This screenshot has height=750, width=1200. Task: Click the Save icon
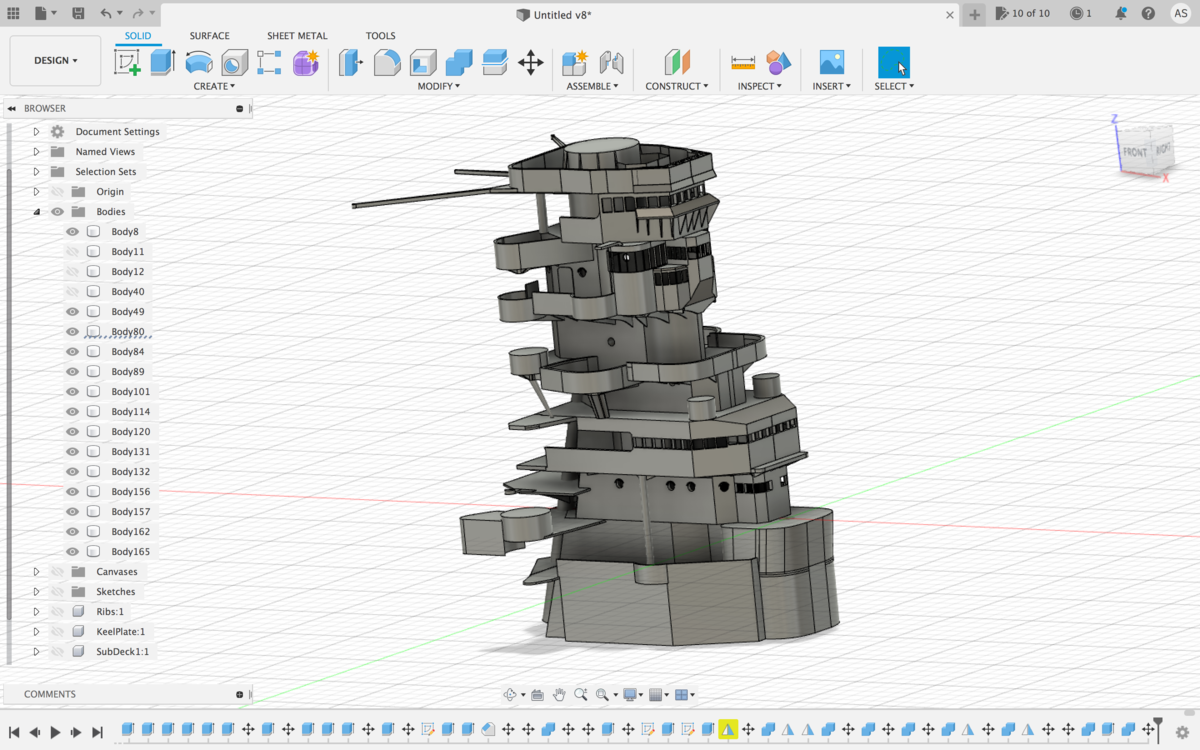tap(78, 14)
